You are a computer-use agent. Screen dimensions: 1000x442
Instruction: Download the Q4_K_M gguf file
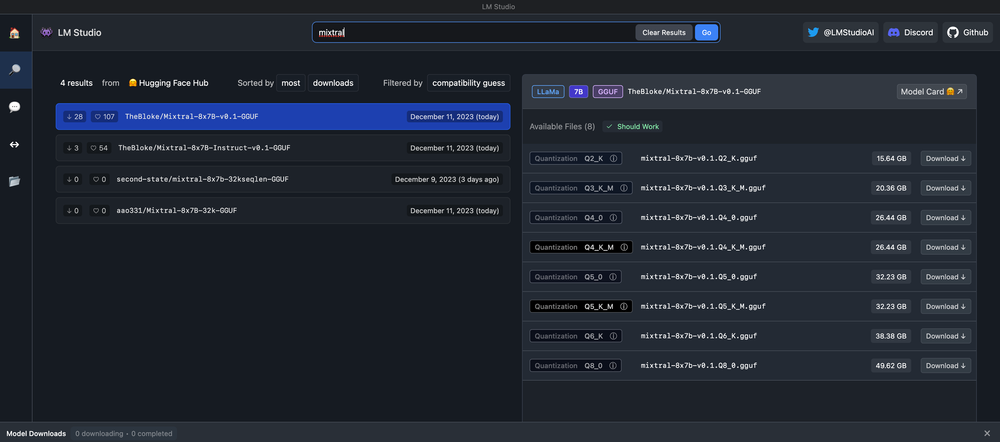[x=945, y=247]
